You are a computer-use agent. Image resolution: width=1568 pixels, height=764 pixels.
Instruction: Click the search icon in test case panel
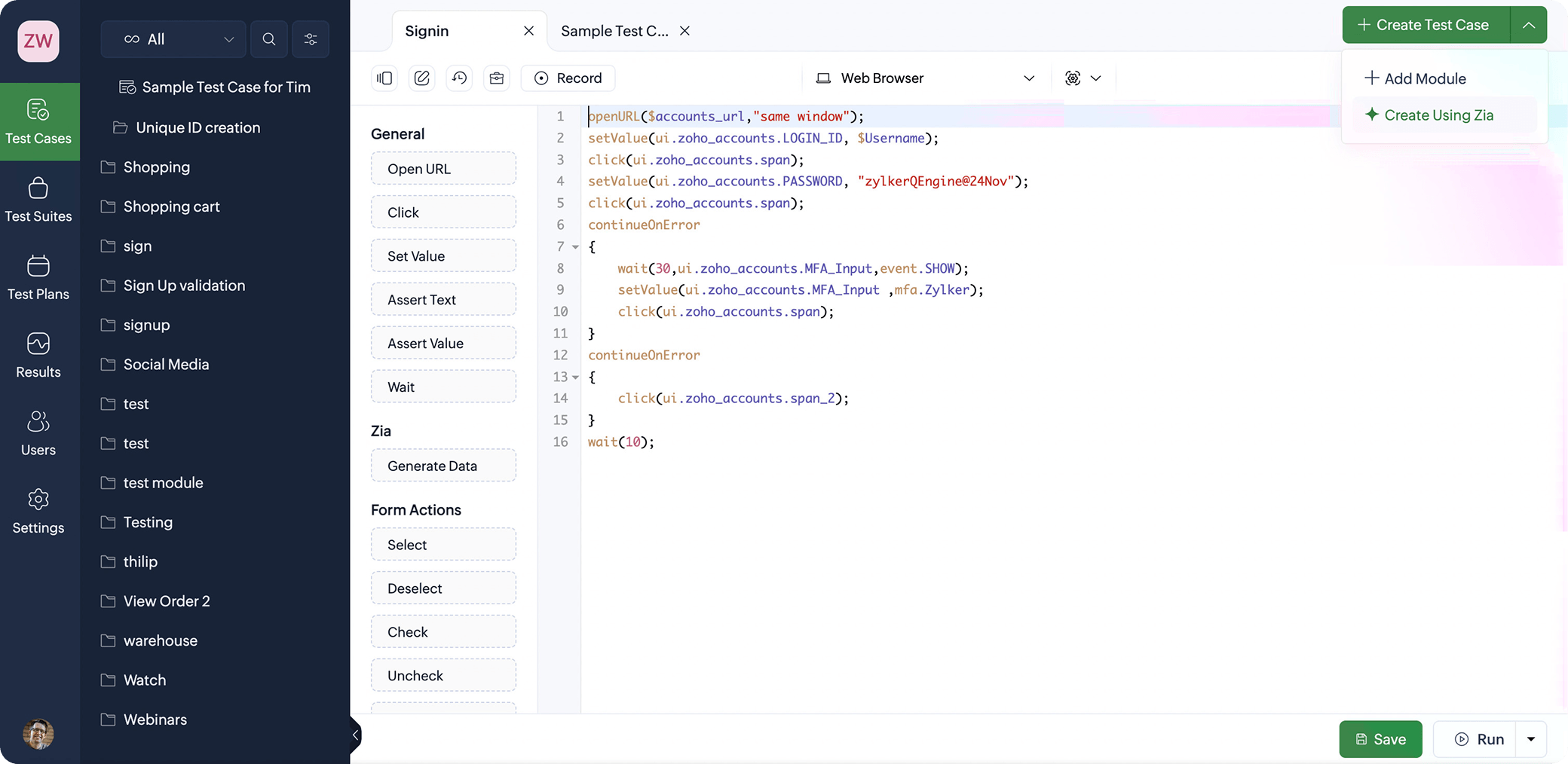pyautogui.click(x=269, y=39)
